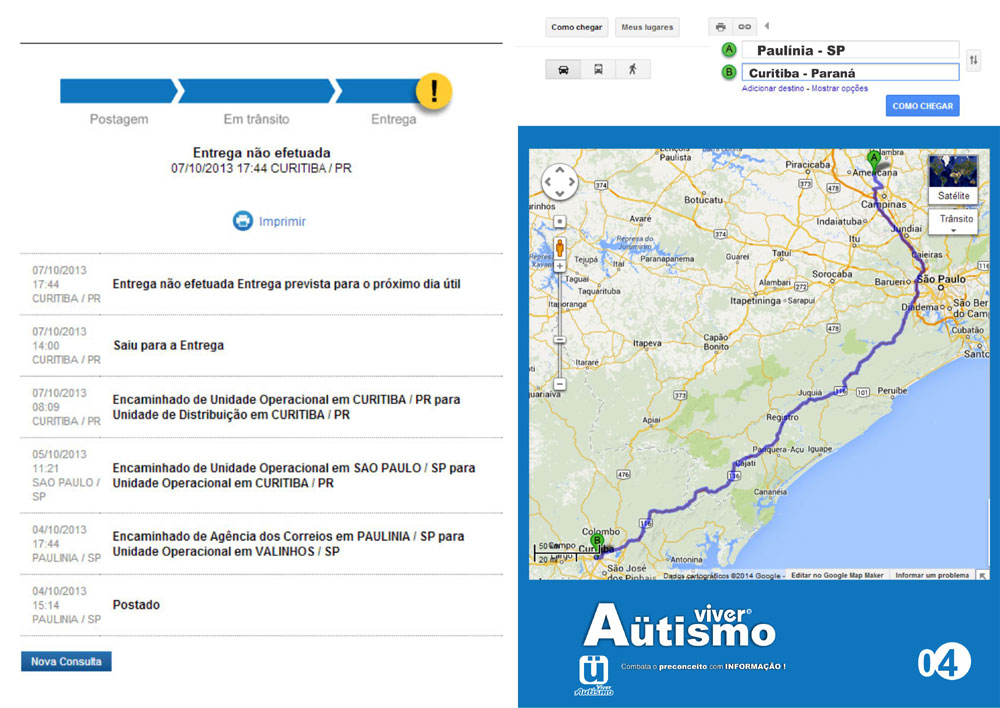Select the car driving mode icon
Screen dimensions: 1000x708
pos(563,70)
